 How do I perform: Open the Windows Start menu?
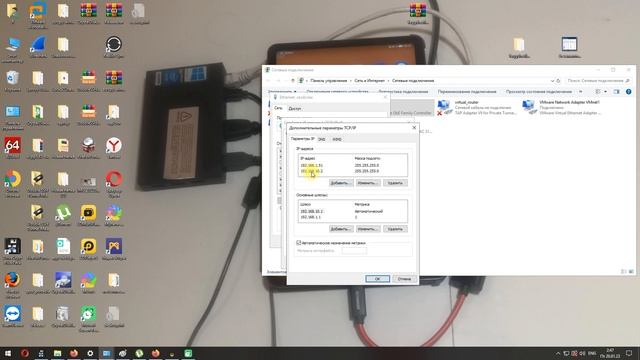(8, 353)
